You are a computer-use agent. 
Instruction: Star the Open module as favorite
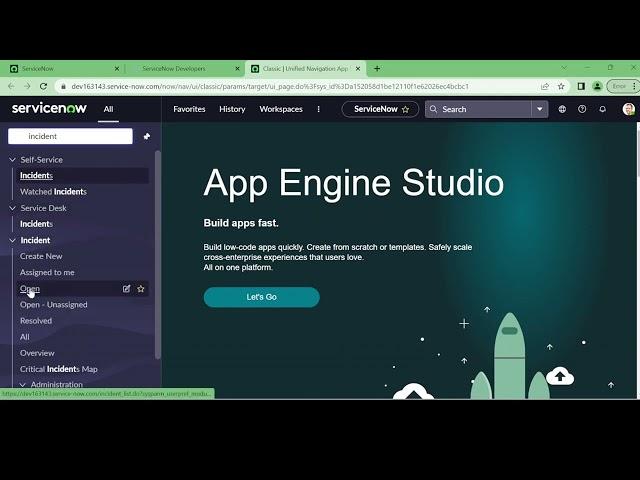coord(141,289)
